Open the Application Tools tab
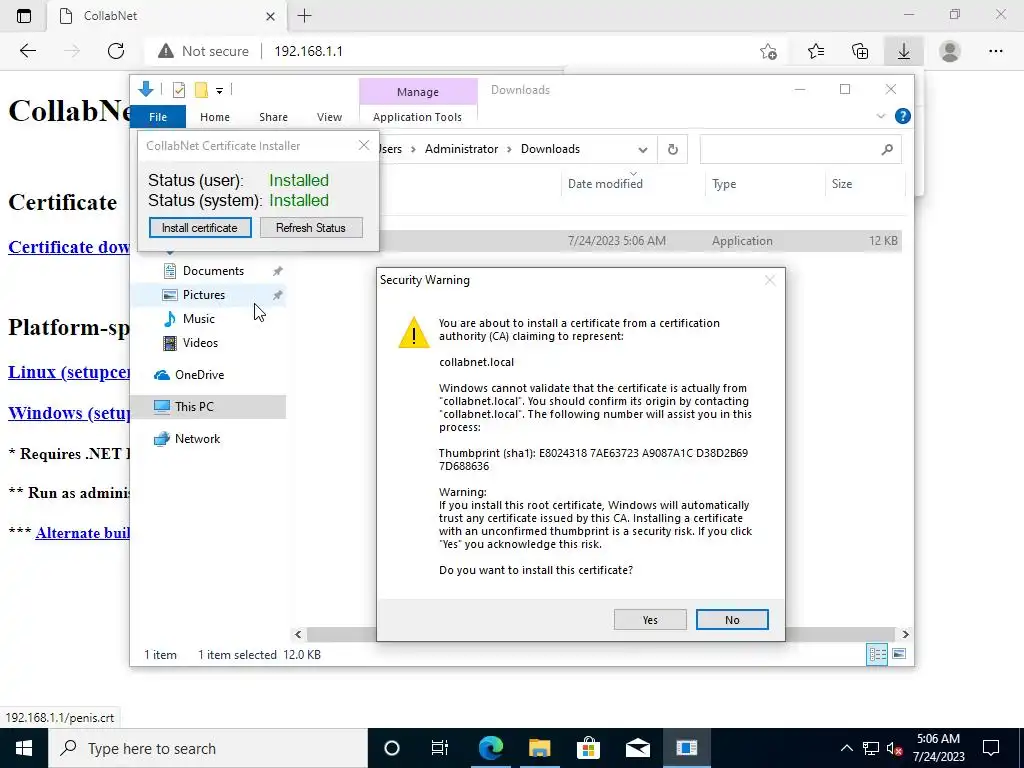Screen dimensions: 1024x768 coord(417,117)
